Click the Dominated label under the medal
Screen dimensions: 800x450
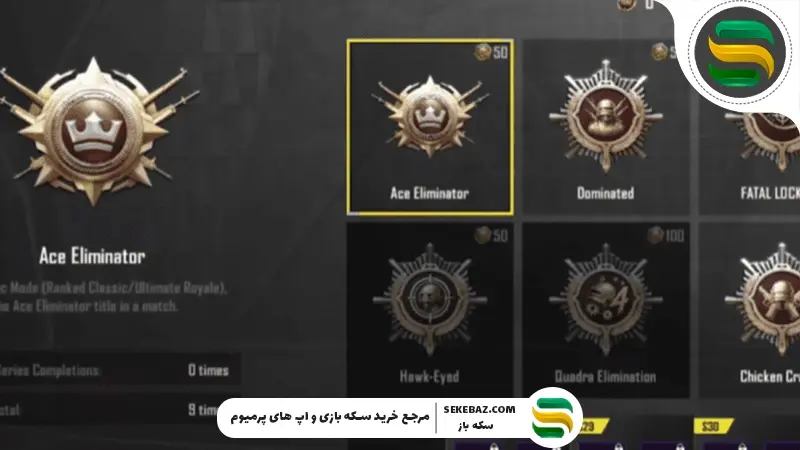point(606,193)
